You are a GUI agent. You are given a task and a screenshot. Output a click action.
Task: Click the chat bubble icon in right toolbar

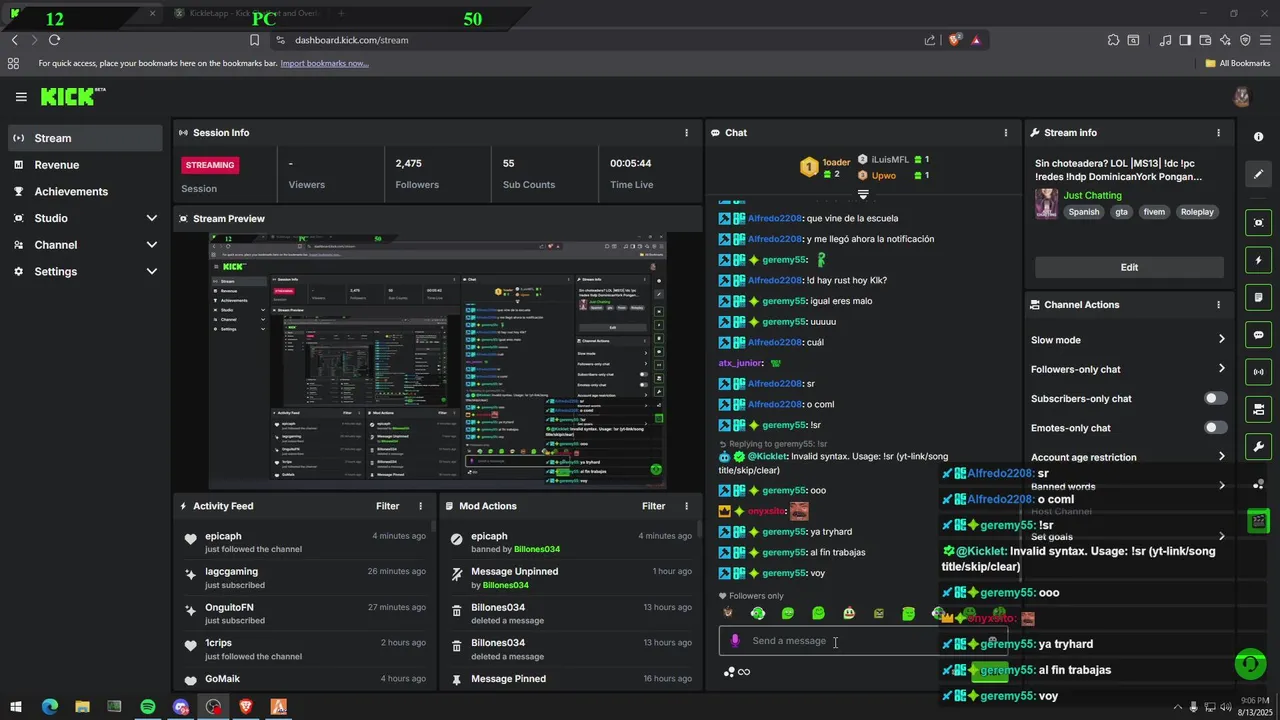[1258, 335]
